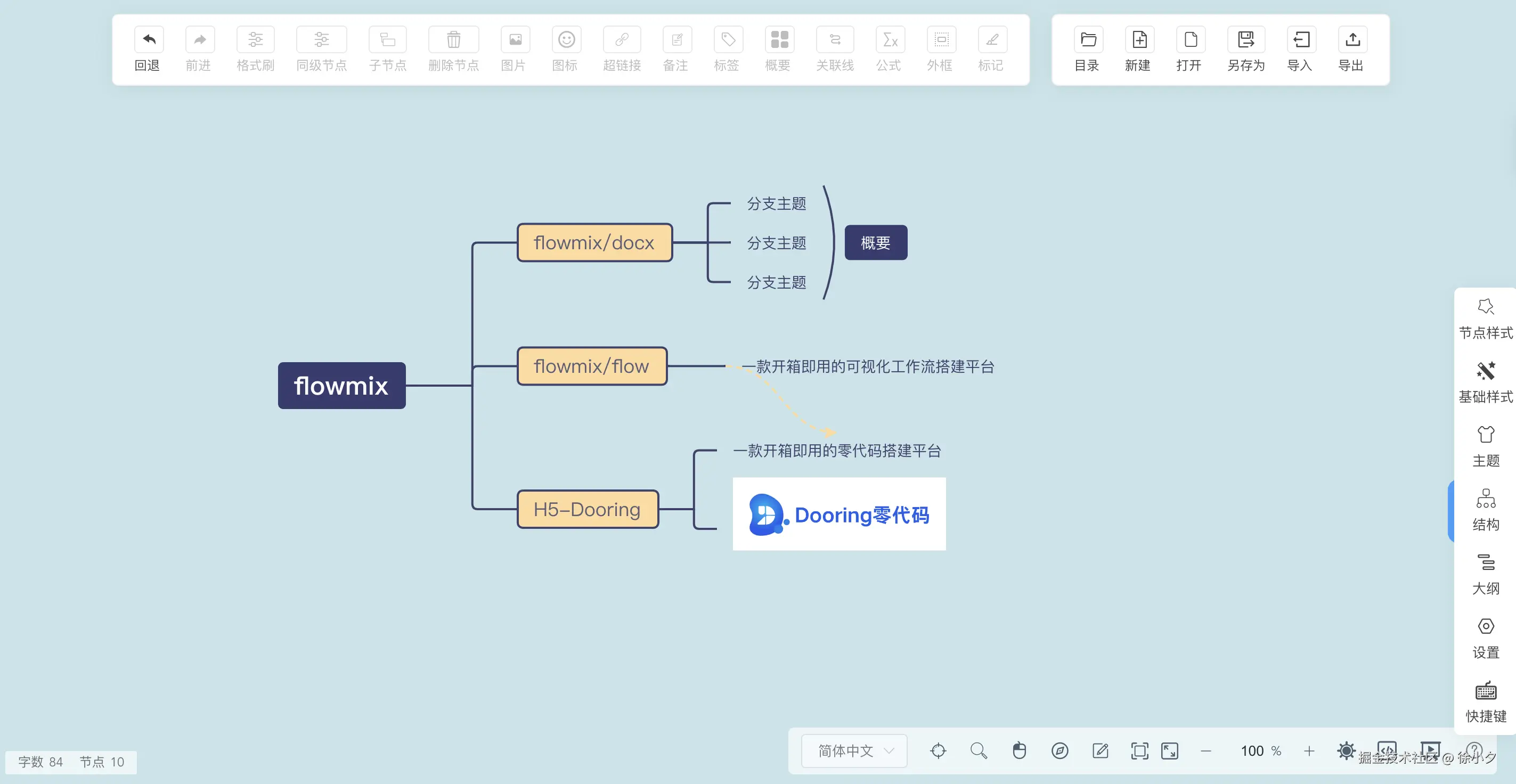Expand the 结构 structure side panel

(1485, 510)
